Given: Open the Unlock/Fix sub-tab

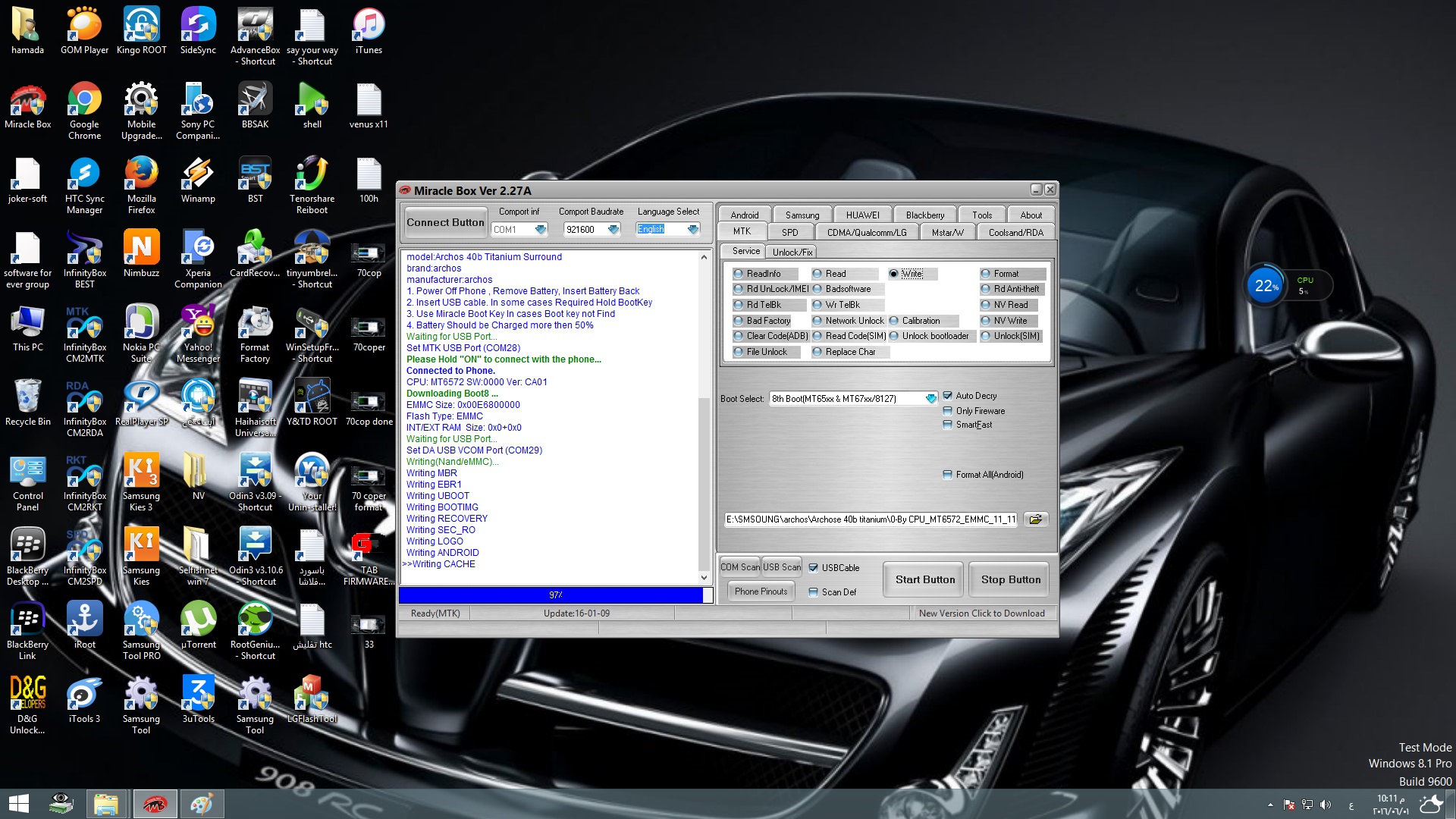Looking at the screenshot, I should click(792, 253).
